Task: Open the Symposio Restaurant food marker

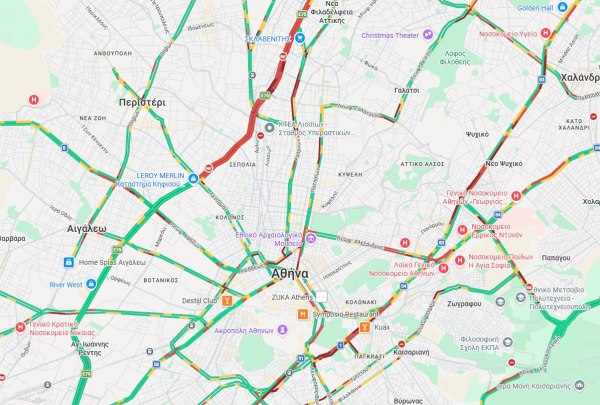Action: pyautogui.click(x=303, y=314)
